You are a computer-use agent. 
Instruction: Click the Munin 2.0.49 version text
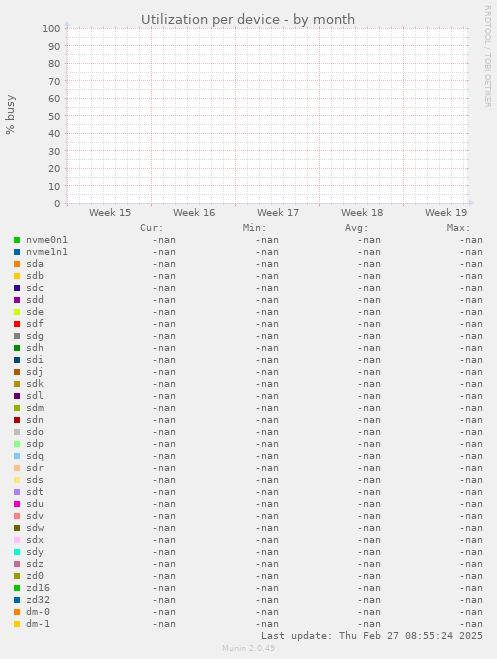coord(249,648)
